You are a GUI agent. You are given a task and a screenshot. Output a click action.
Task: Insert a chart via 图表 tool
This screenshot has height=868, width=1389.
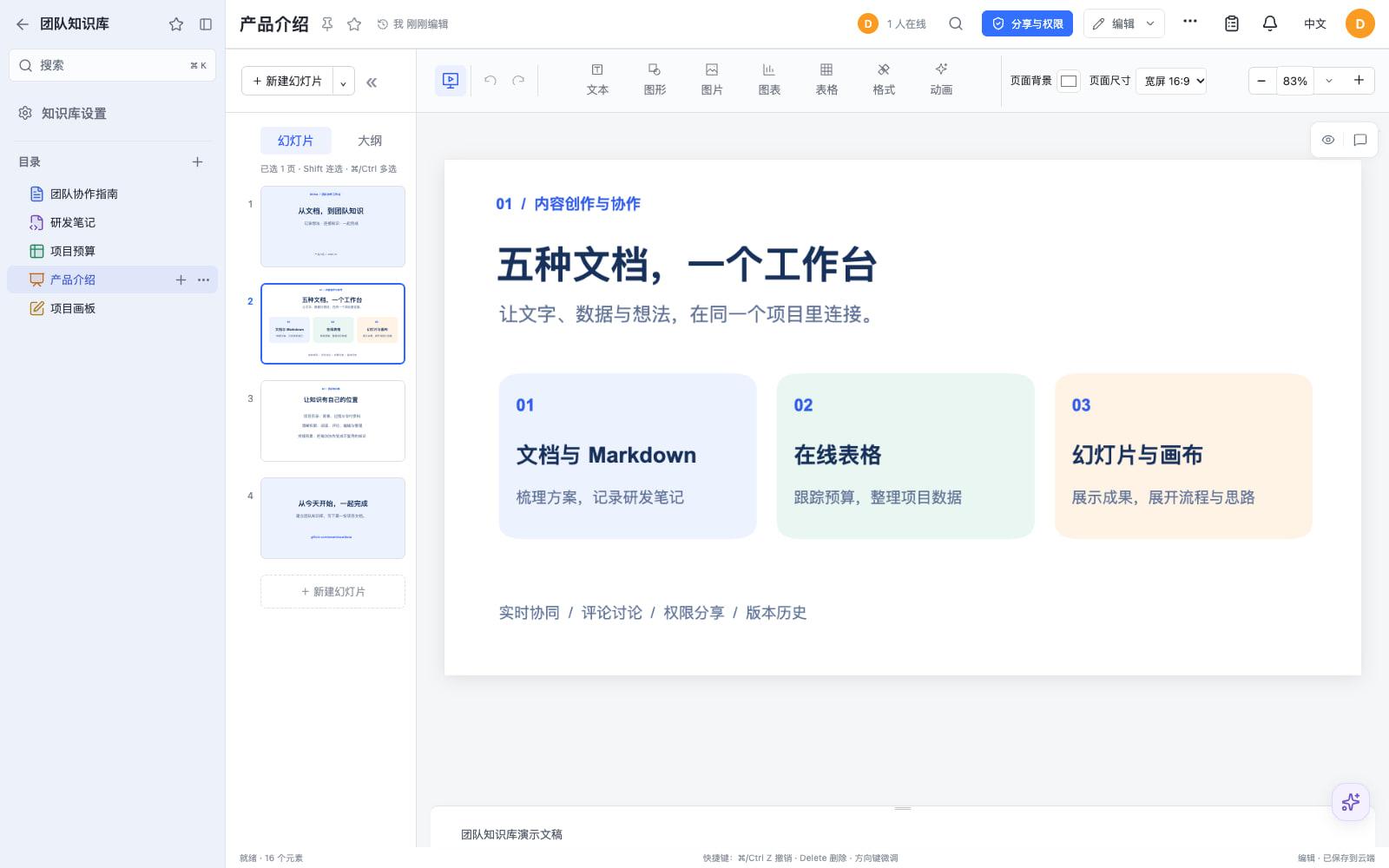pos(769,79)
